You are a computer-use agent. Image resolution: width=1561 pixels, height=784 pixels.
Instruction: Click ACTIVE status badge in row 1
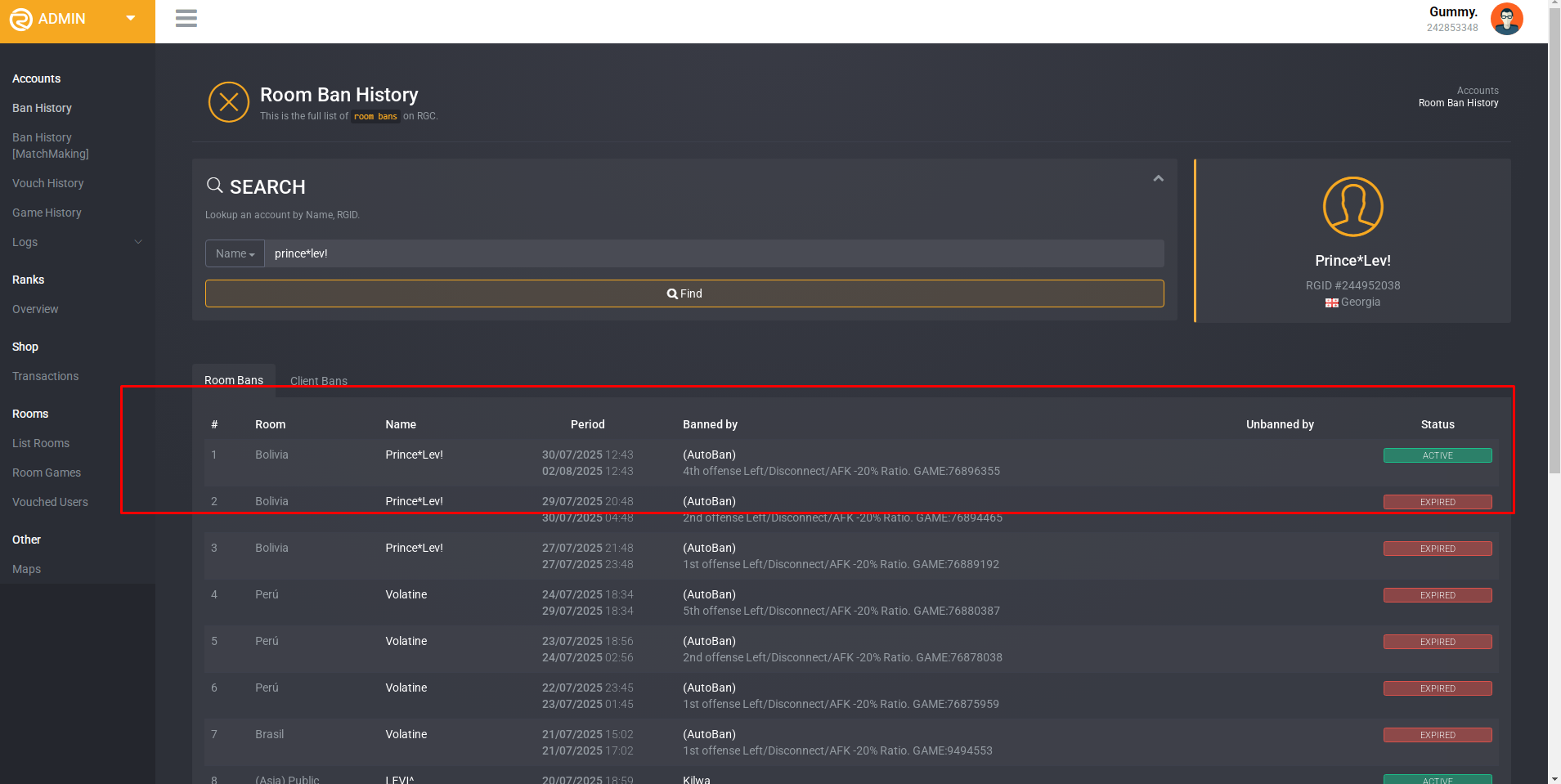[x=1438, y=455]
